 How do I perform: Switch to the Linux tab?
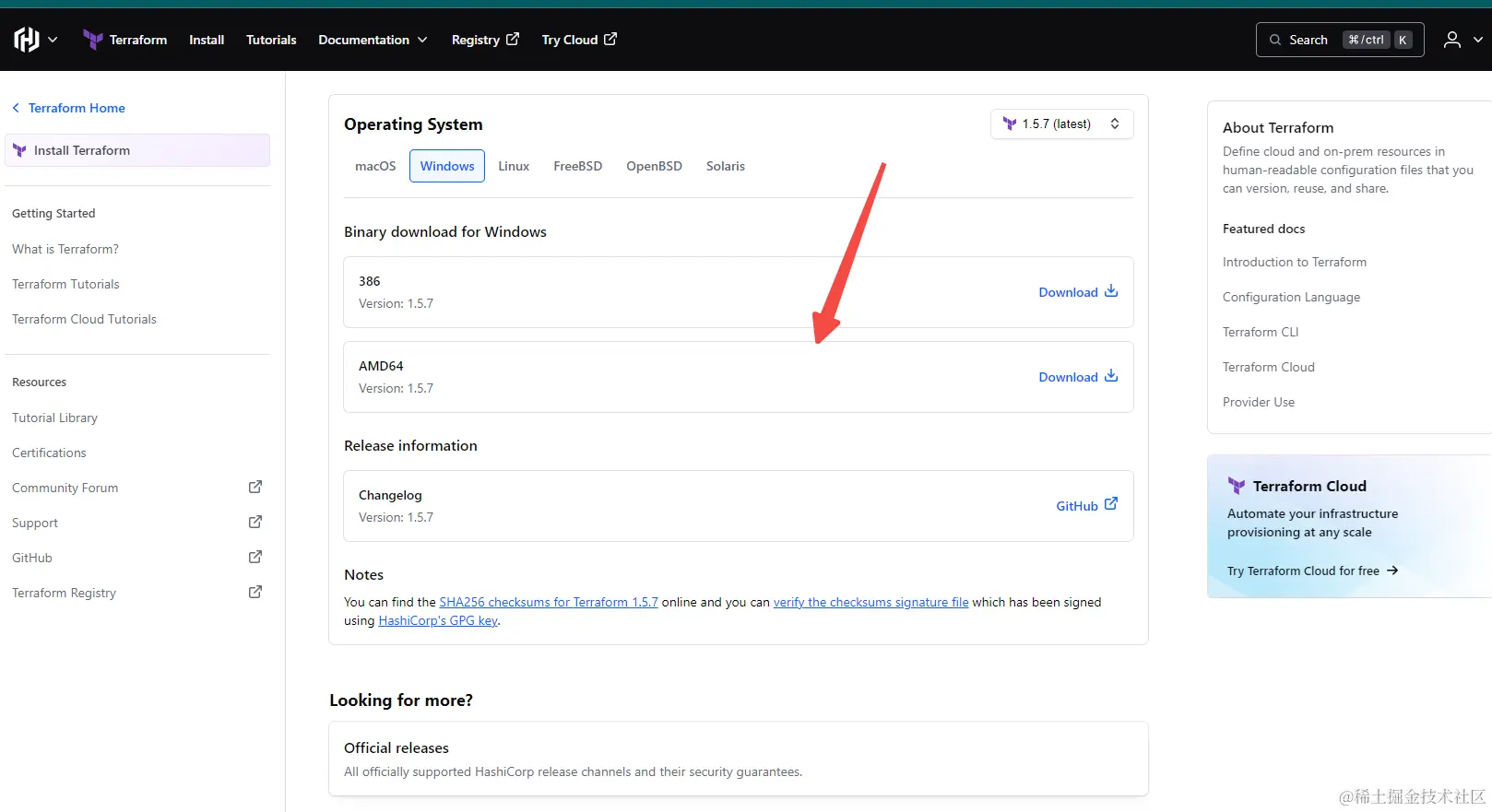click(514, 166)
